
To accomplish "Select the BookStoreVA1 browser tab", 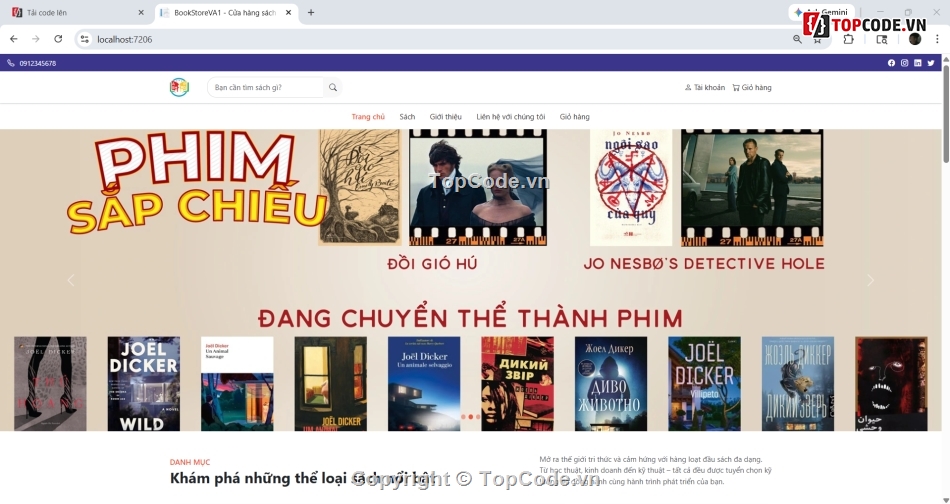I will [x=227, y=12].
